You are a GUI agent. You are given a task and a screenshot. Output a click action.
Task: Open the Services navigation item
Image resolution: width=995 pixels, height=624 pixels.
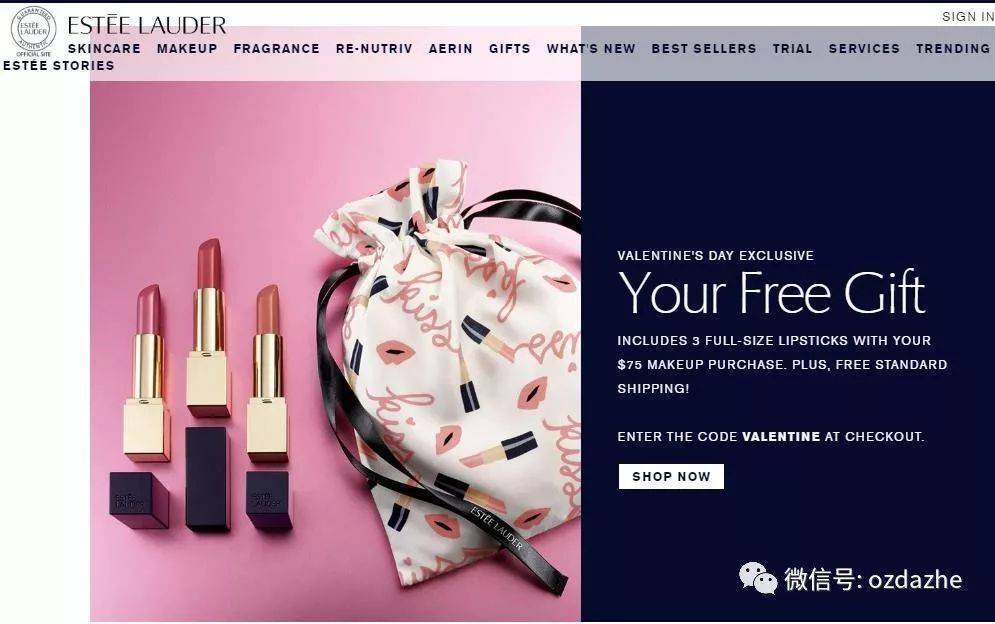click(x=864, y=48)
